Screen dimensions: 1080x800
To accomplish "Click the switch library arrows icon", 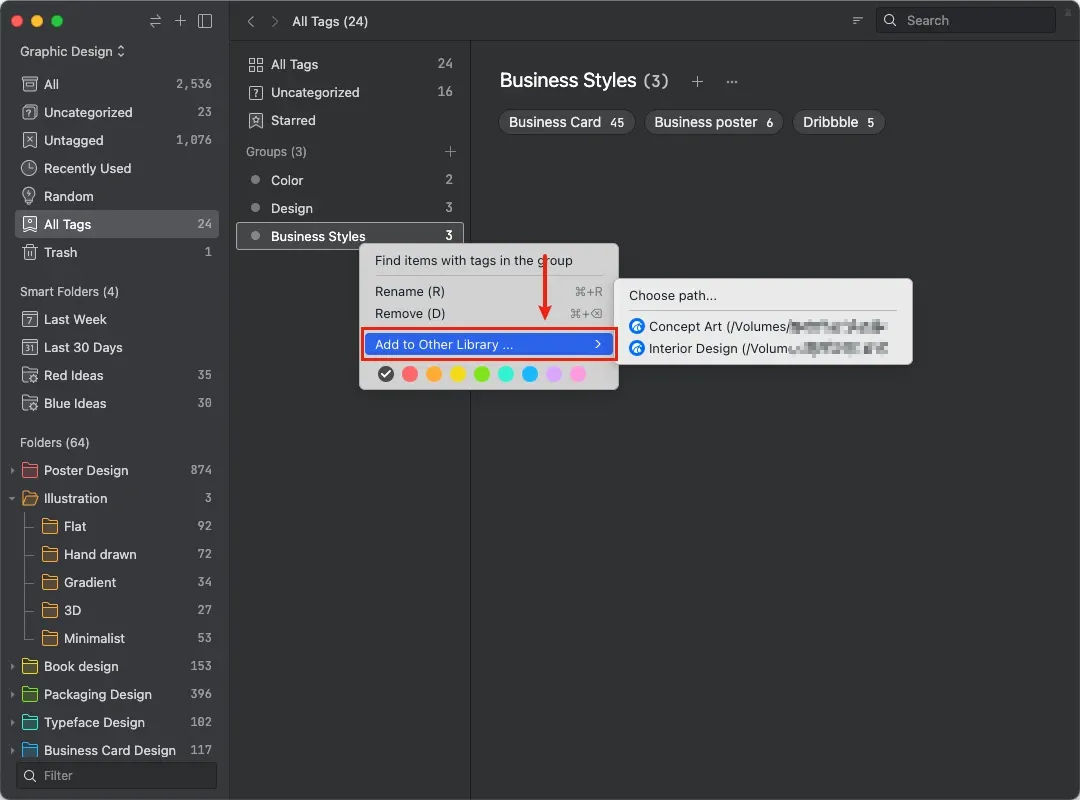I will (156, 21).
